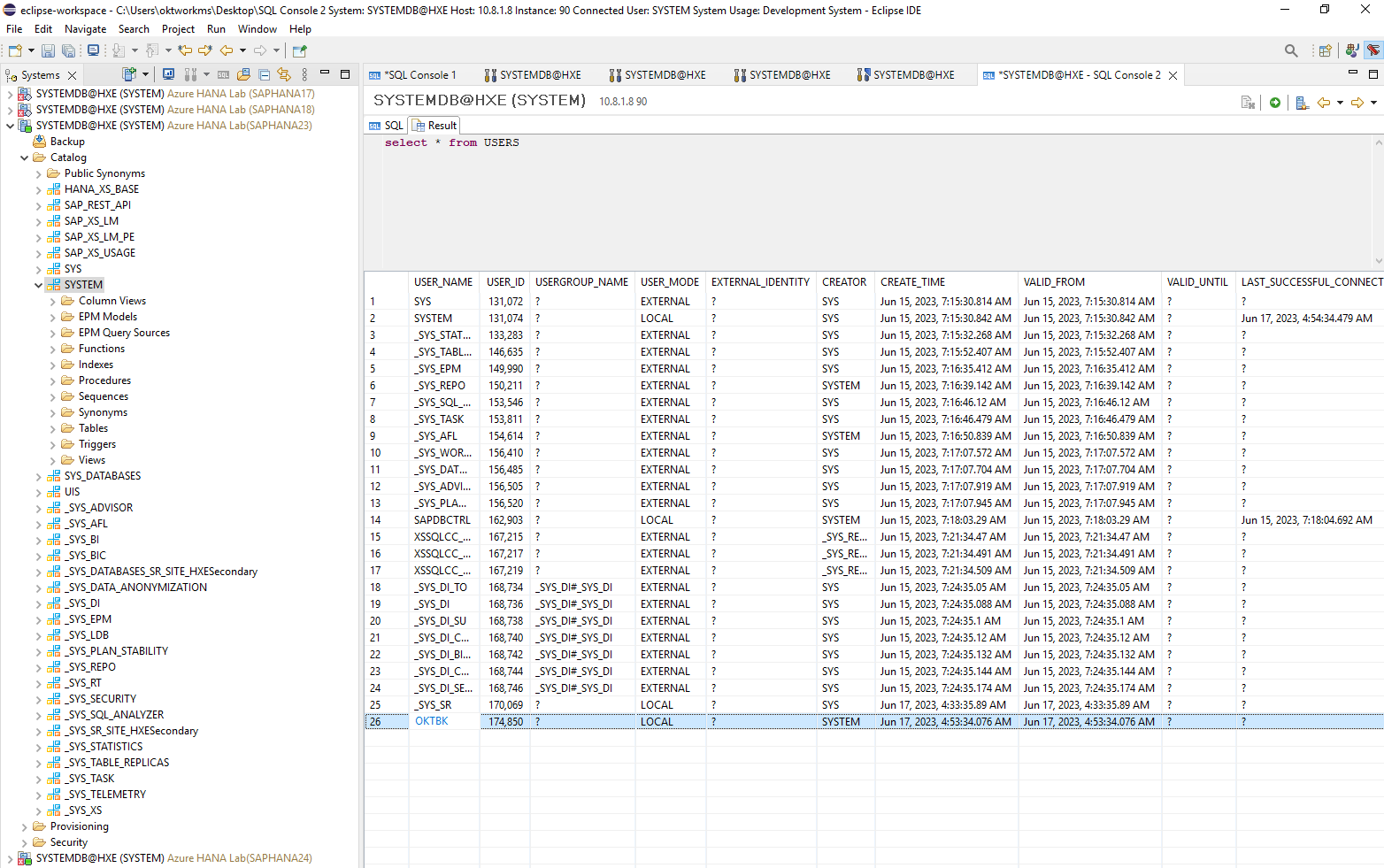Viewport: 1384px width, 868px height.
Task: Open the Window menu
Action: (x=257, y=29)
